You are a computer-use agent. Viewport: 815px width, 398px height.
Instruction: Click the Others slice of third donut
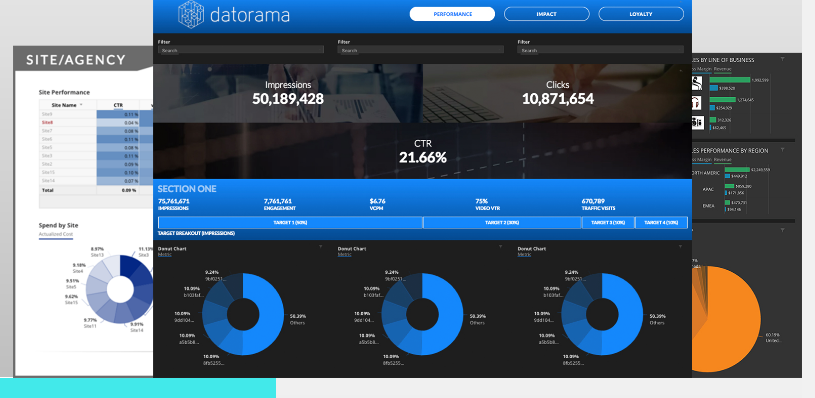(630, 315)
